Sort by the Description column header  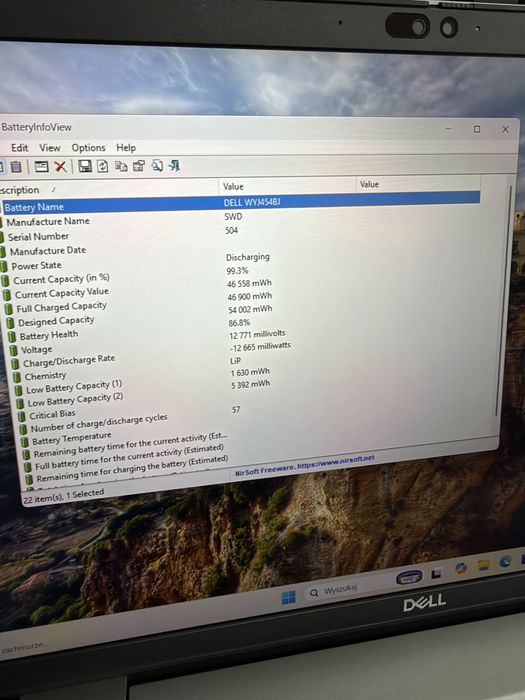click(109, 189)
